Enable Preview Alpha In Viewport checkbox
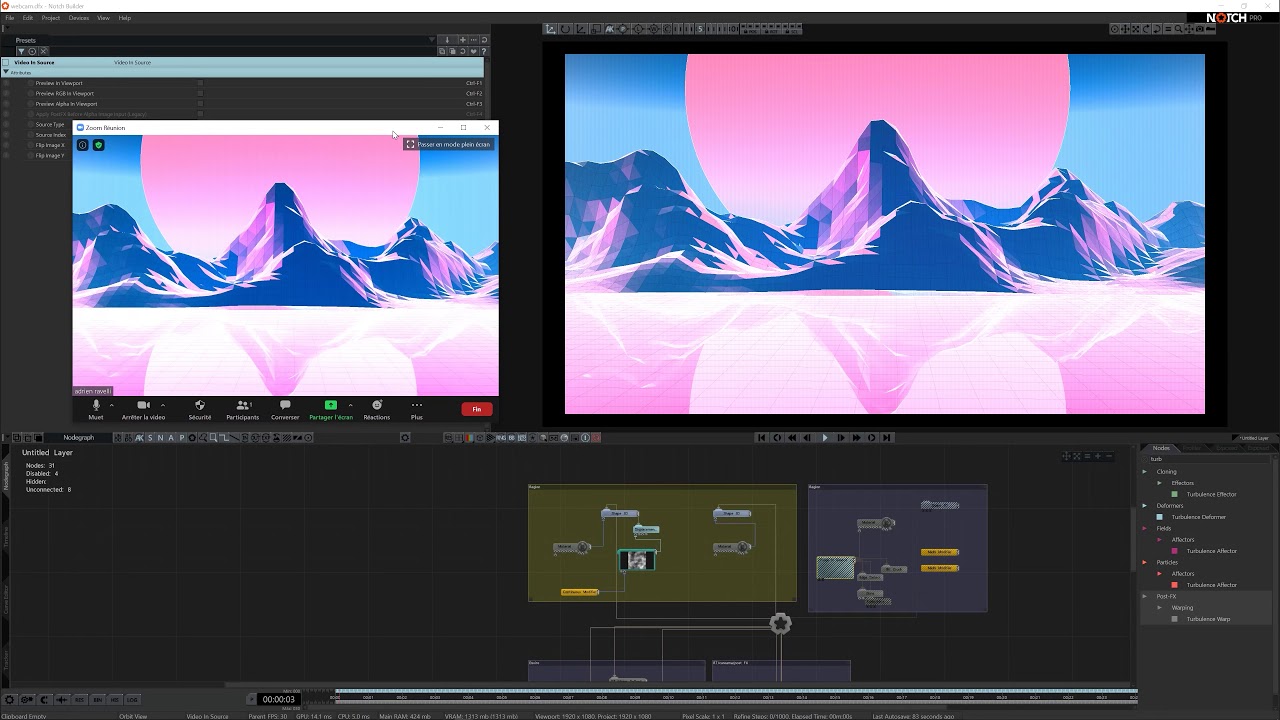Viewport: 1280px width, 720px height. click(200, 104)
